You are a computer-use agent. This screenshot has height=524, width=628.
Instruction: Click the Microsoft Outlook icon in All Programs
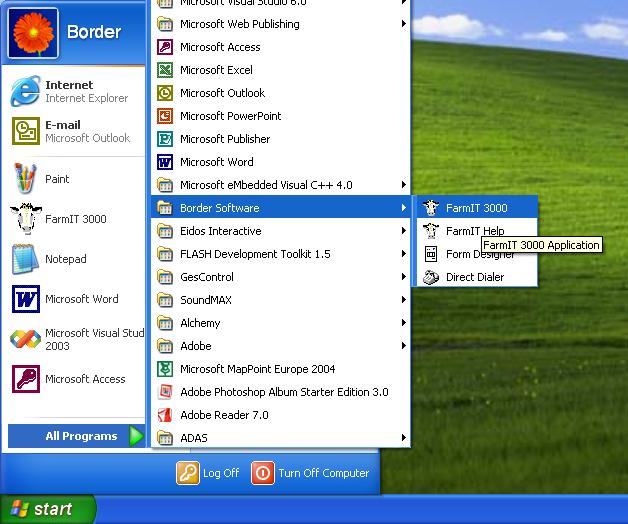(165, 93)
